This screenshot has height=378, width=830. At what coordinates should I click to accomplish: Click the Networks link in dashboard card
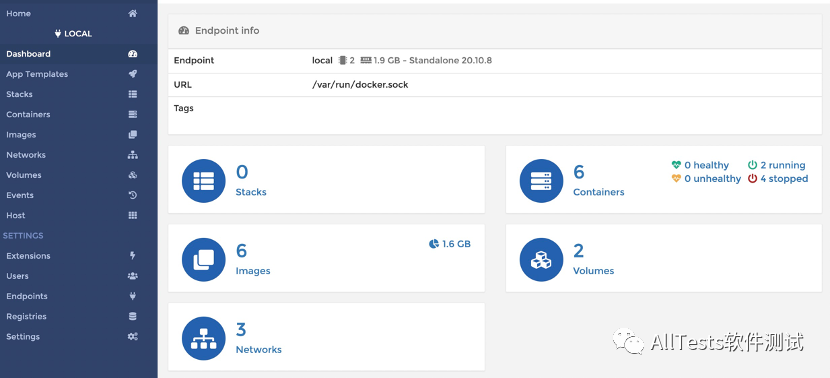[x=259, y=349]
